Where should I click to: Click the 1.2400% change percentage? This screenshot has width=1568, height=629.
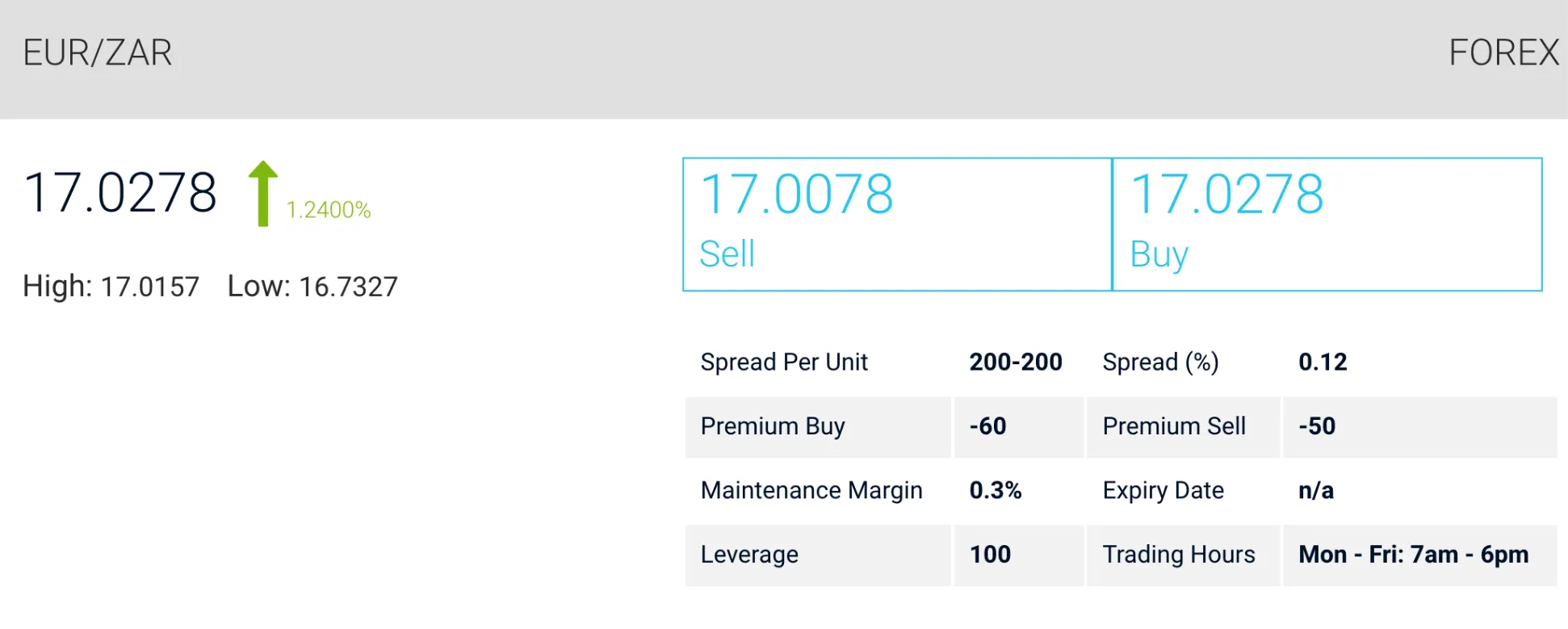[329, 210]
